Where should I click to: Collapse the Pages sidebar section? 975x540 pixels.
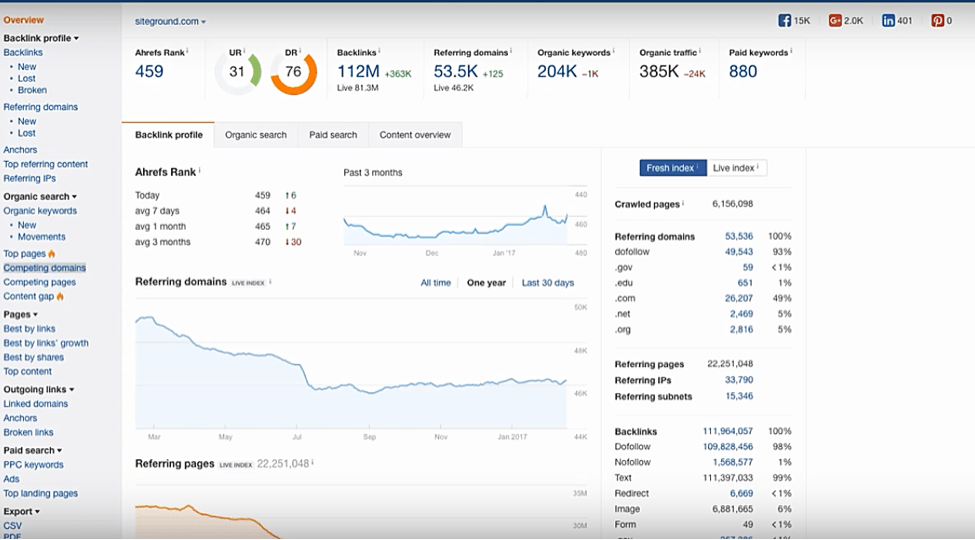[x=21, y=315]
